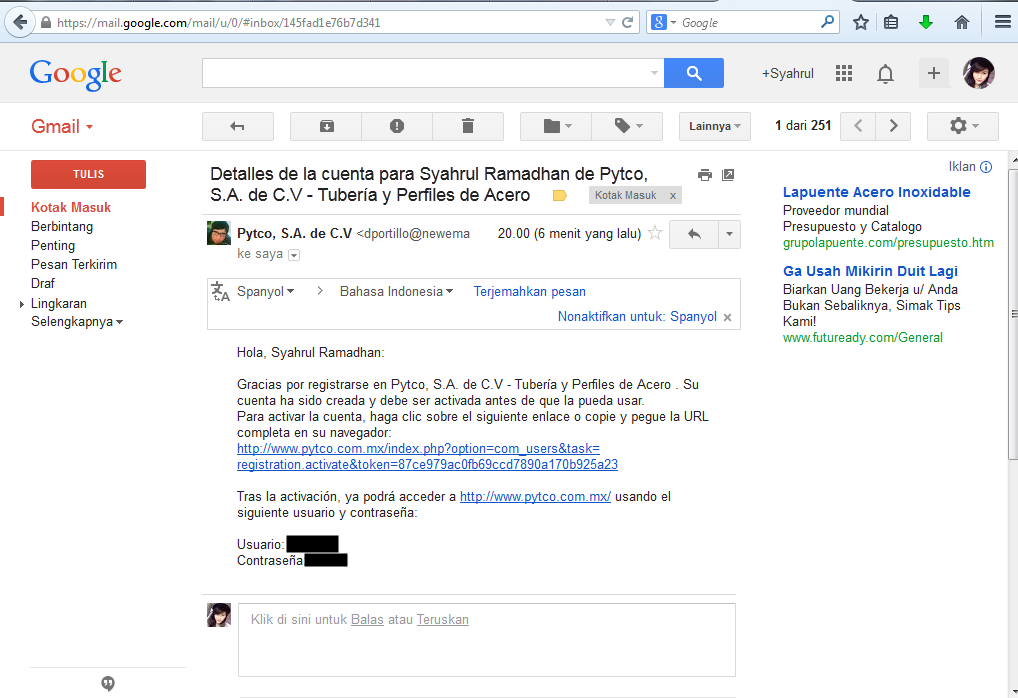Click TULIS to compose
The width and height of the screenshot is (1018, 698).
coord(88,174)
